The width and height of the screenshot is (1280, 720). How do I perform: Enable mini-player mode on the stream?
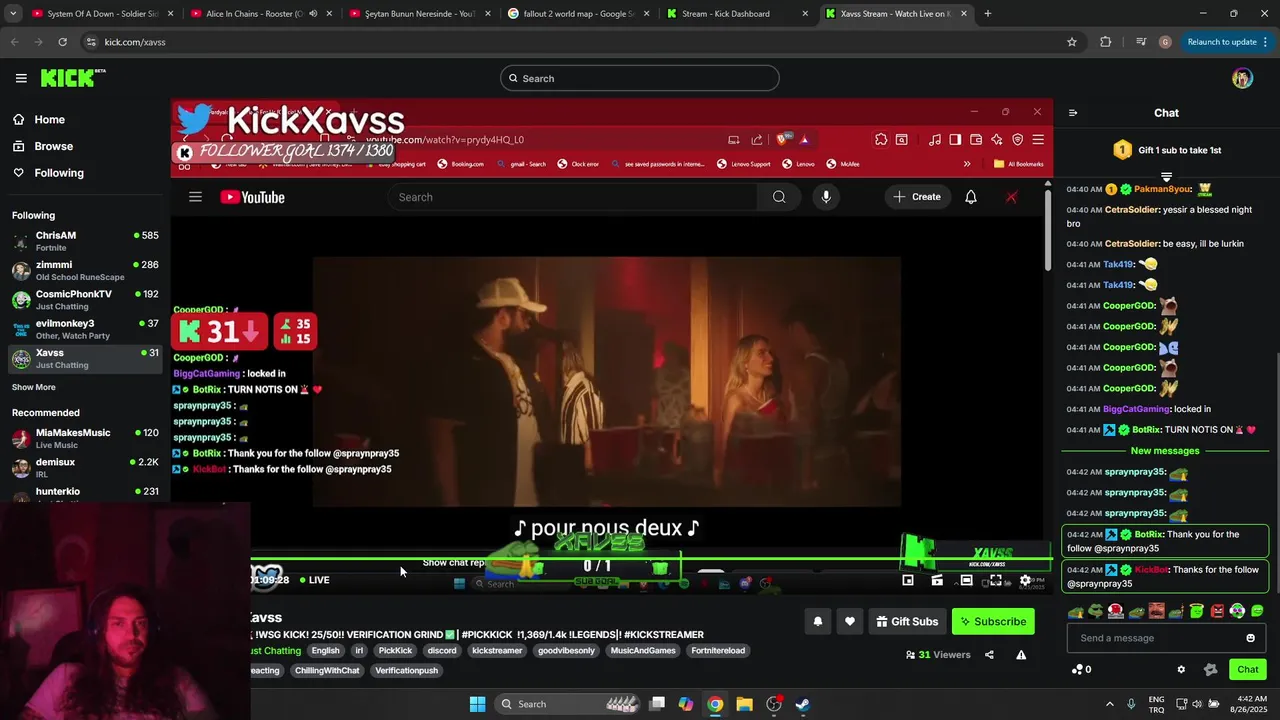908,580
